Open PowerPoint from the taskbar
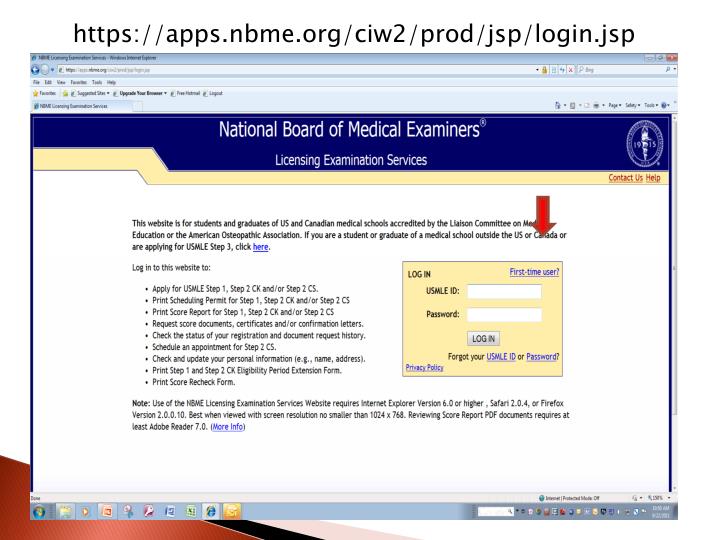Screen dimensions: 720x540 click(x=107, y=511)
